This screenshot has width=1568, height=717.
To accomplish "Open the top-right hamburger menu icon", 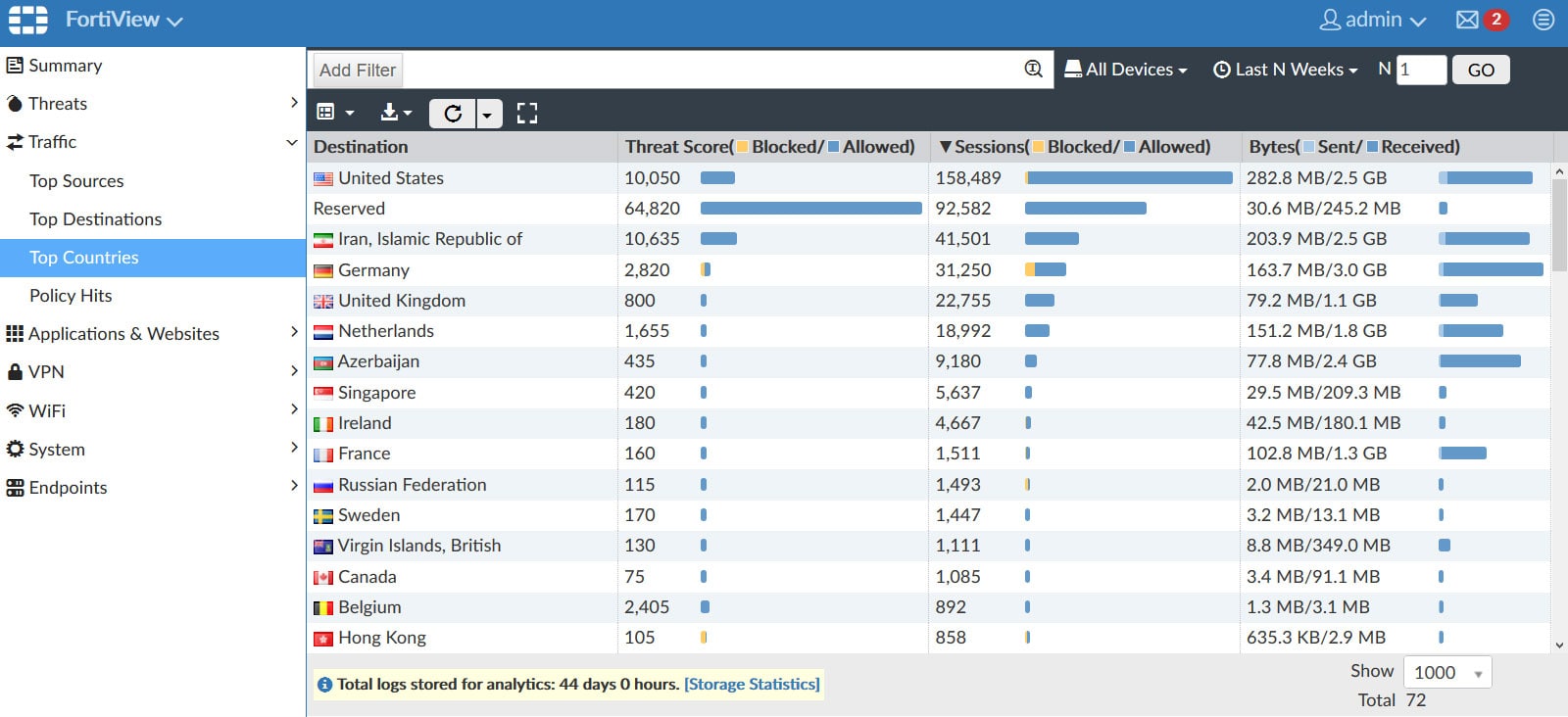I will point(1543,20).
